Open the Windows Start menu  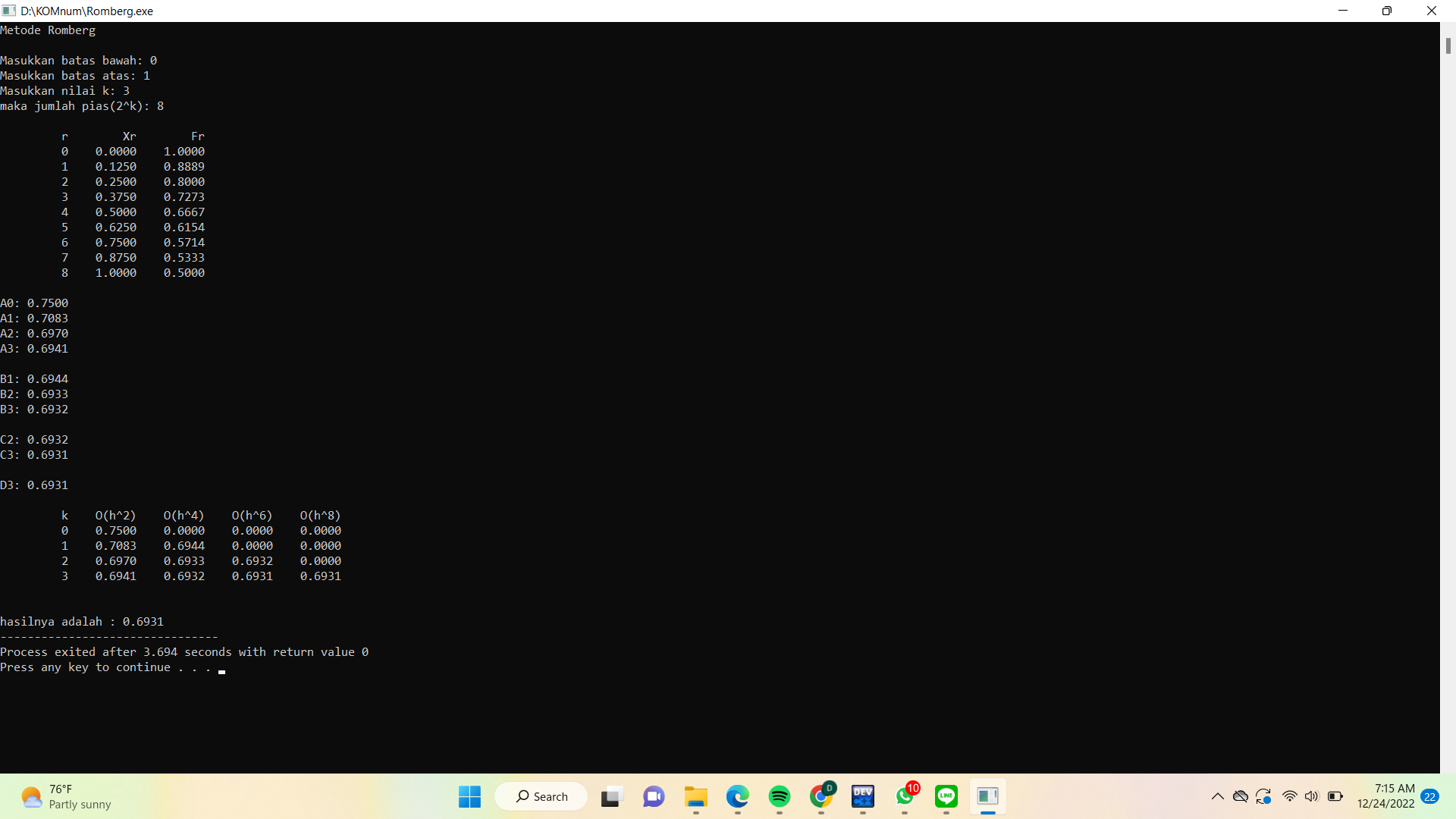469,797
